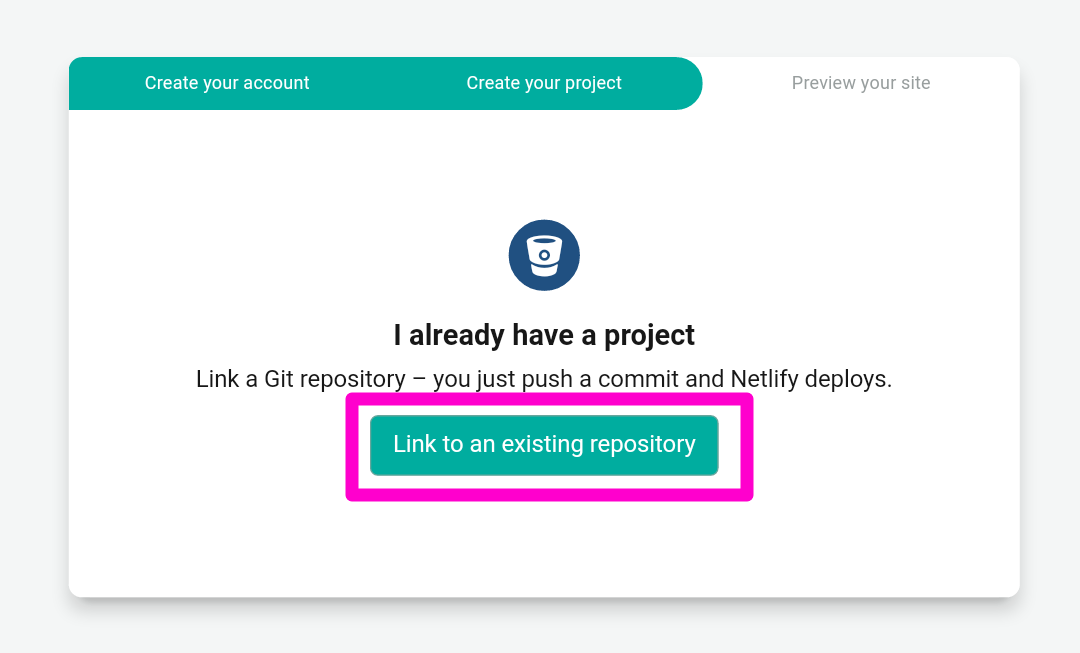This screenshot has width=1080, height=653.
Task: Click the Bitbucket bucket logo icon
Action: [544, 256]
